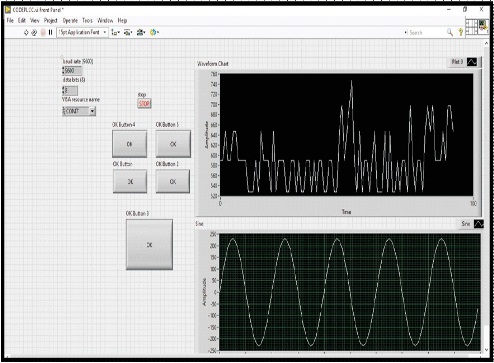Click the OK Button 4 control

[130, 144]
